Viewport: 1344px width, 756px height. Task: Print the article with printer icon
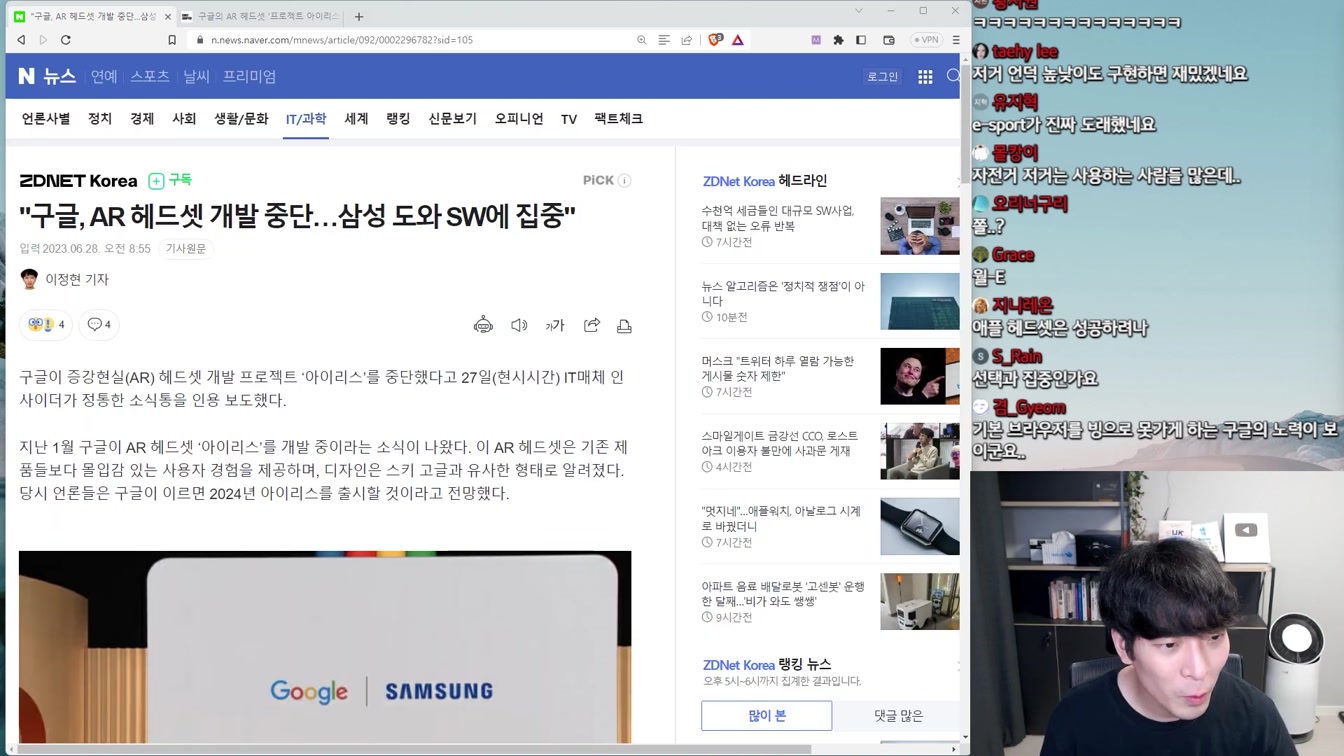tap(624, 325)
